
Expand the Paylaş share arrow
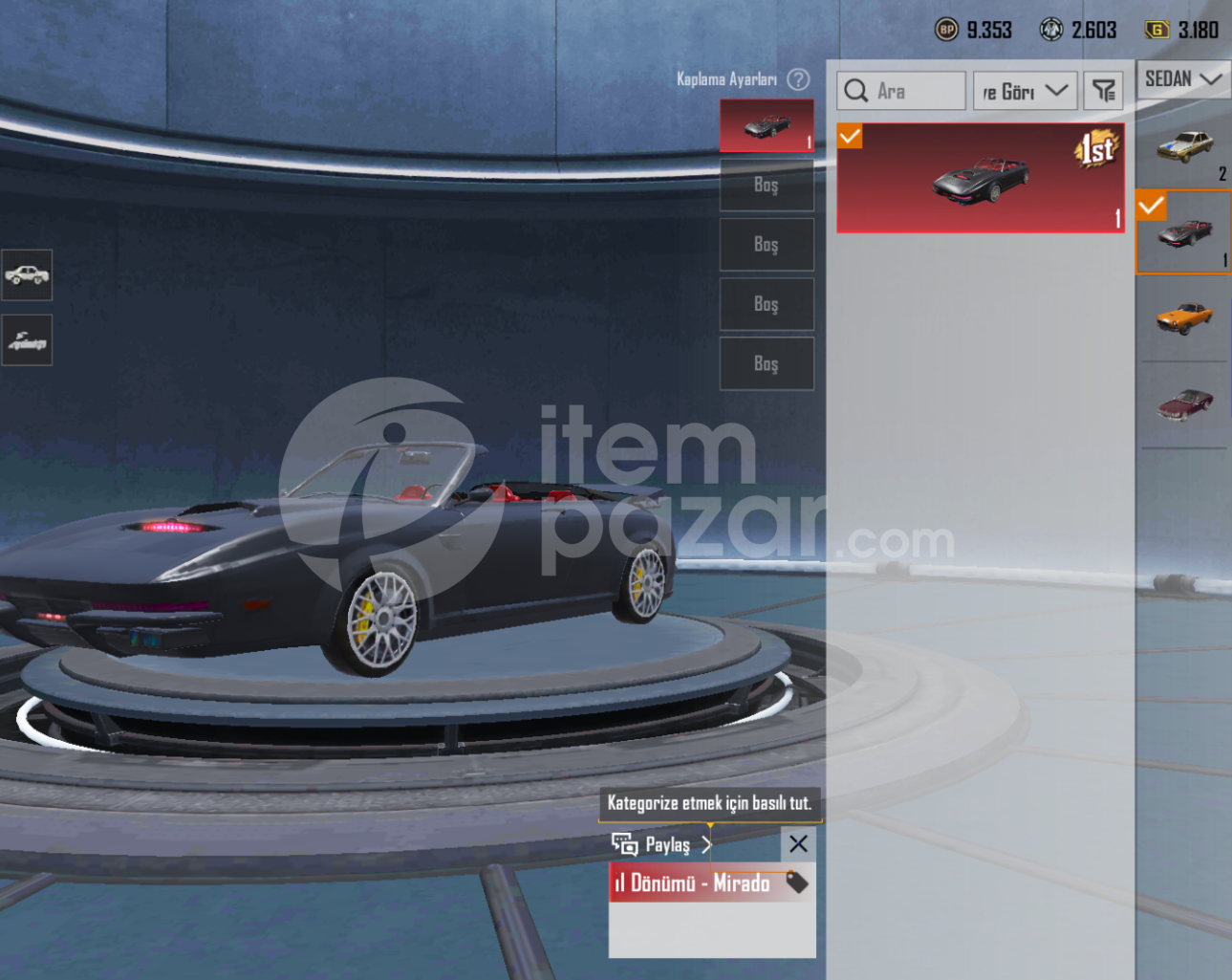[x=706, y=844]
